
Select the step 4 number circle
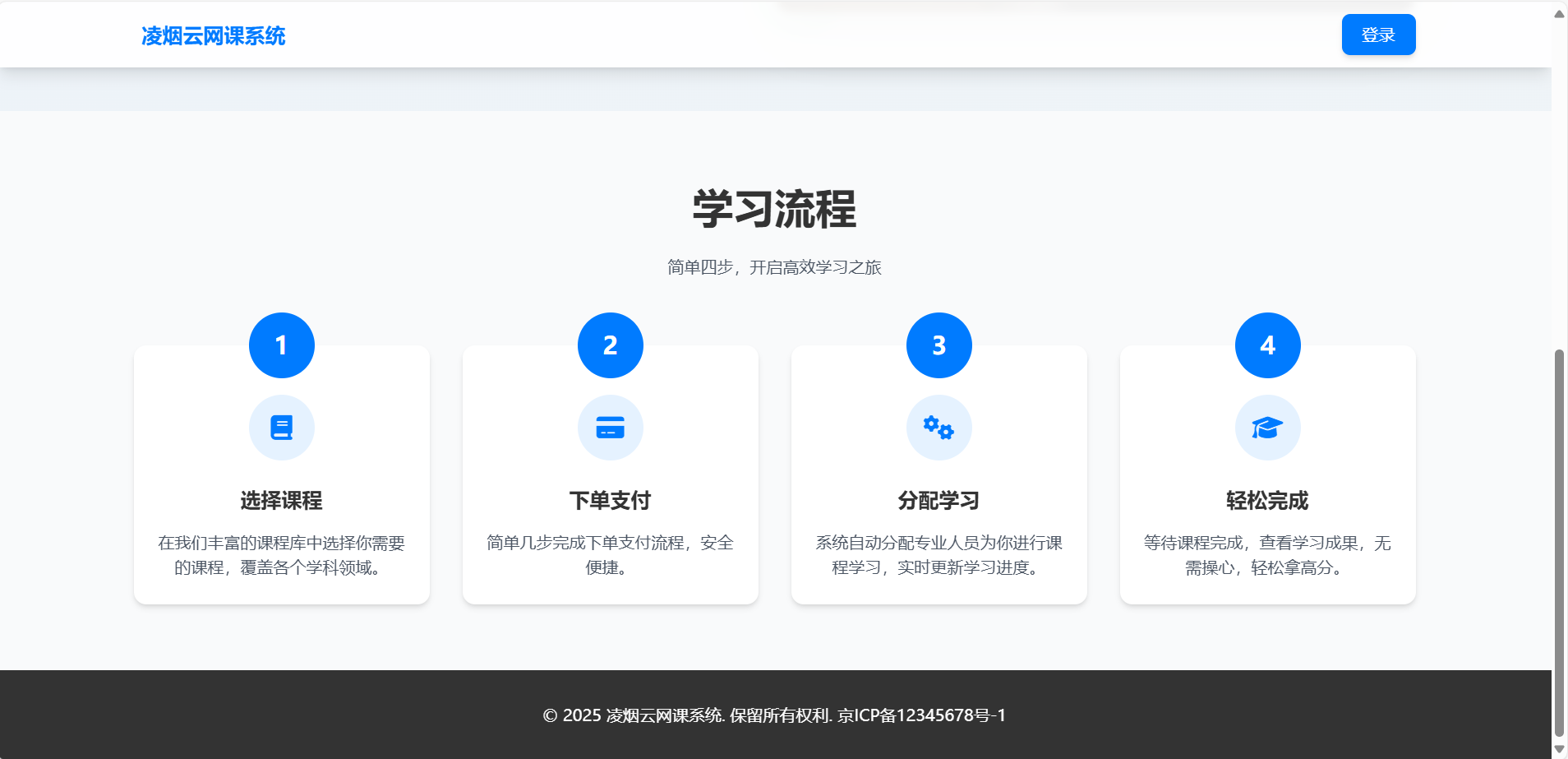point(1268,345)
